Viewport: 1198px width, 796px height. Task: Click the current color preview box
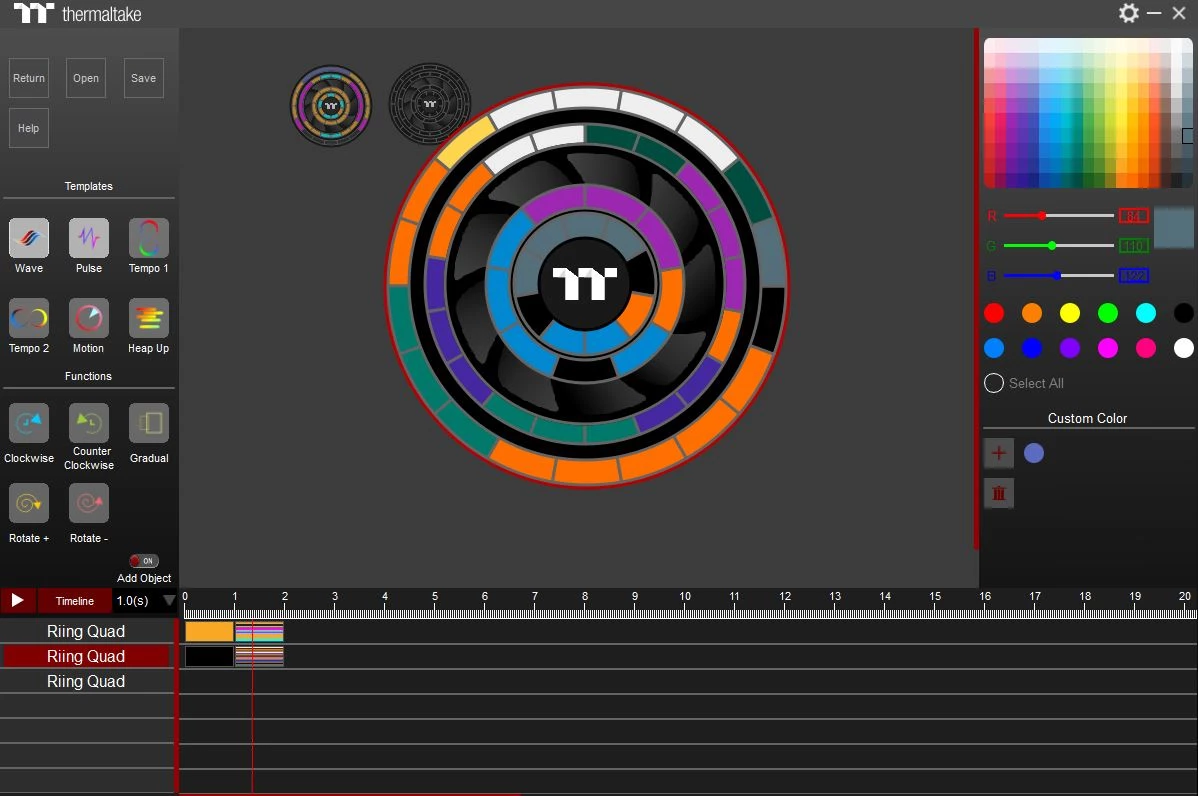click(x=1174, y=228)
